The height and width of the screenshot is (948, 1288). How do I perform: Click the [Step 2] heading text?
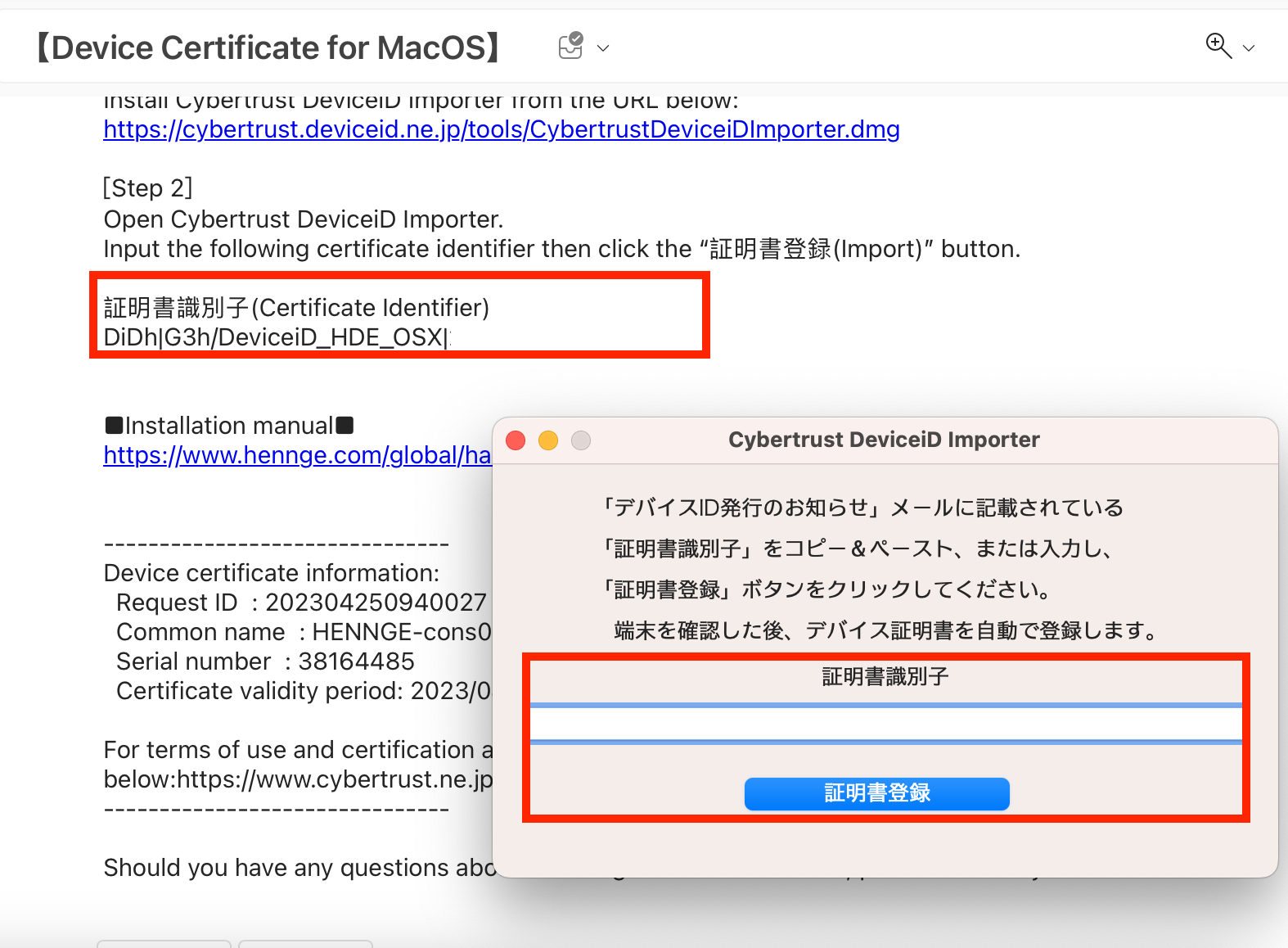(x=148, y=188)
